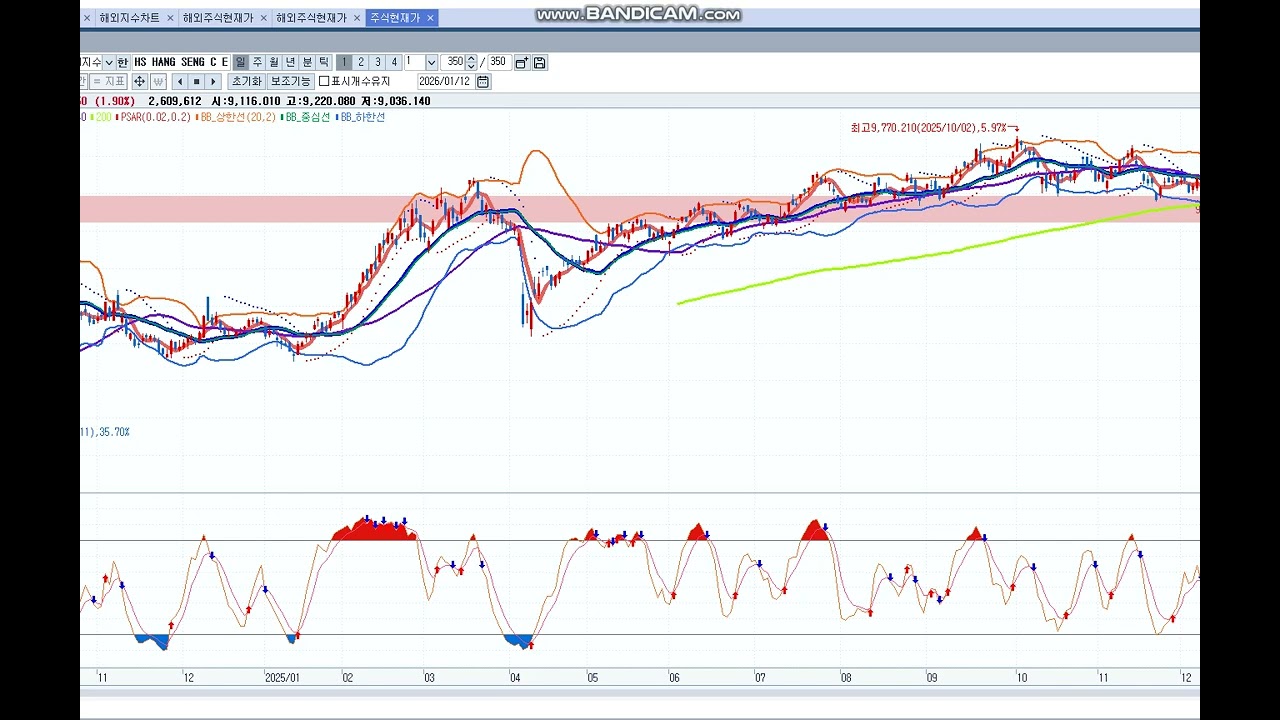Click the 한 language toggle button
This screenshot has width=1280, height=720.
point(122,62)
